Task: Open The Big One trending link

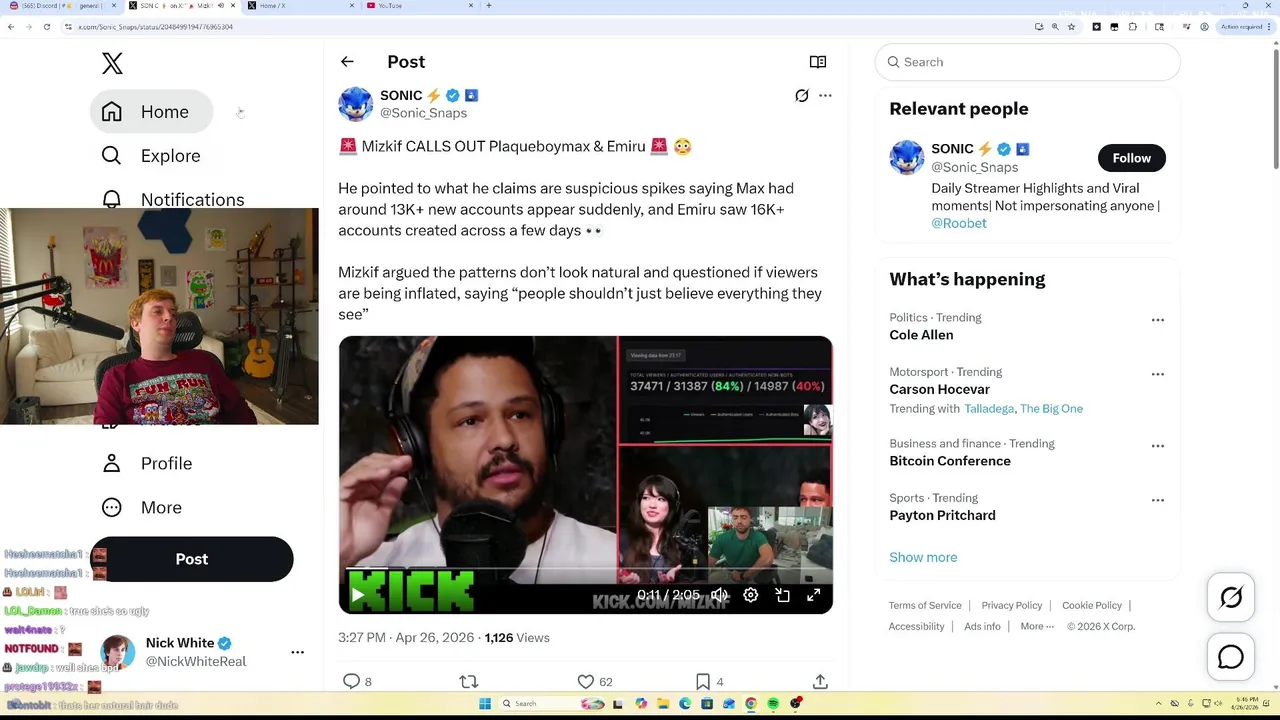Action: pyautogui.click(x=1051, y=409)
